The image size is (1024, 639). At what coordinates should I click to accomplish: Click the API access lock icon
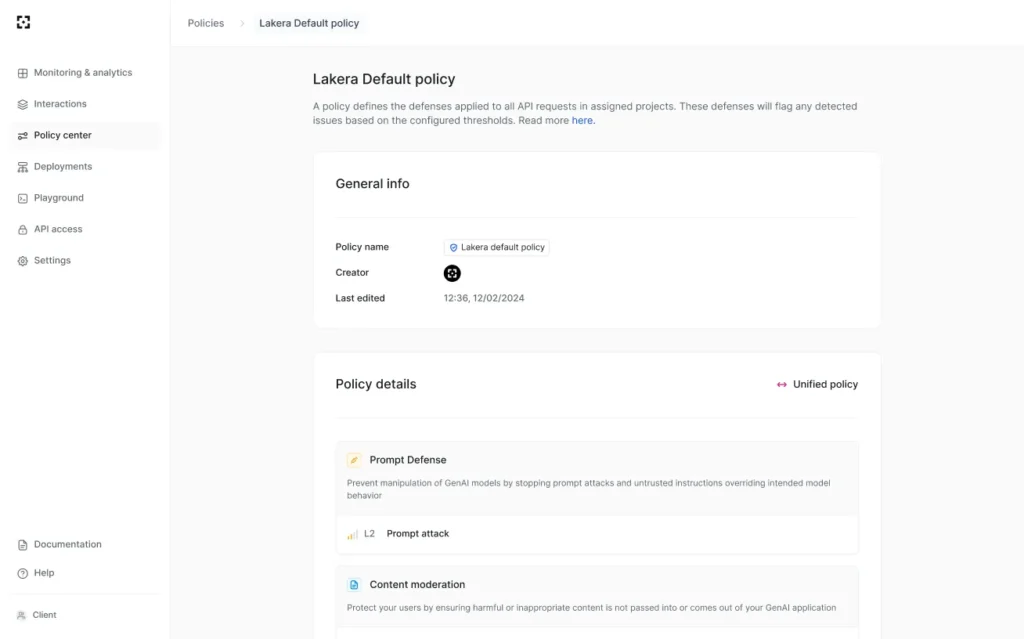click(x=23, y=230)
